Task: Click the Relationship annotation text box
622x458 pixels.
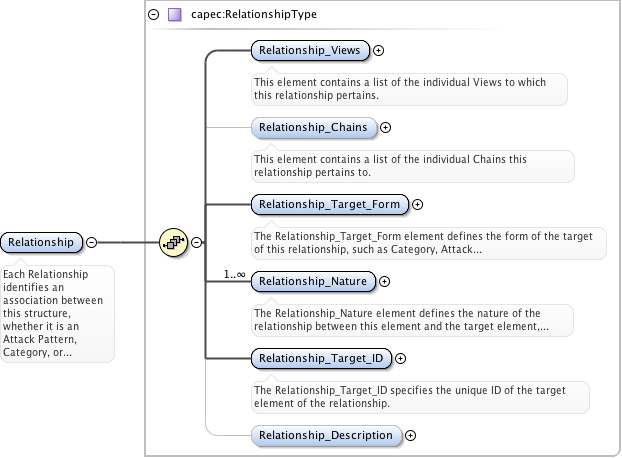Action: 58,313
